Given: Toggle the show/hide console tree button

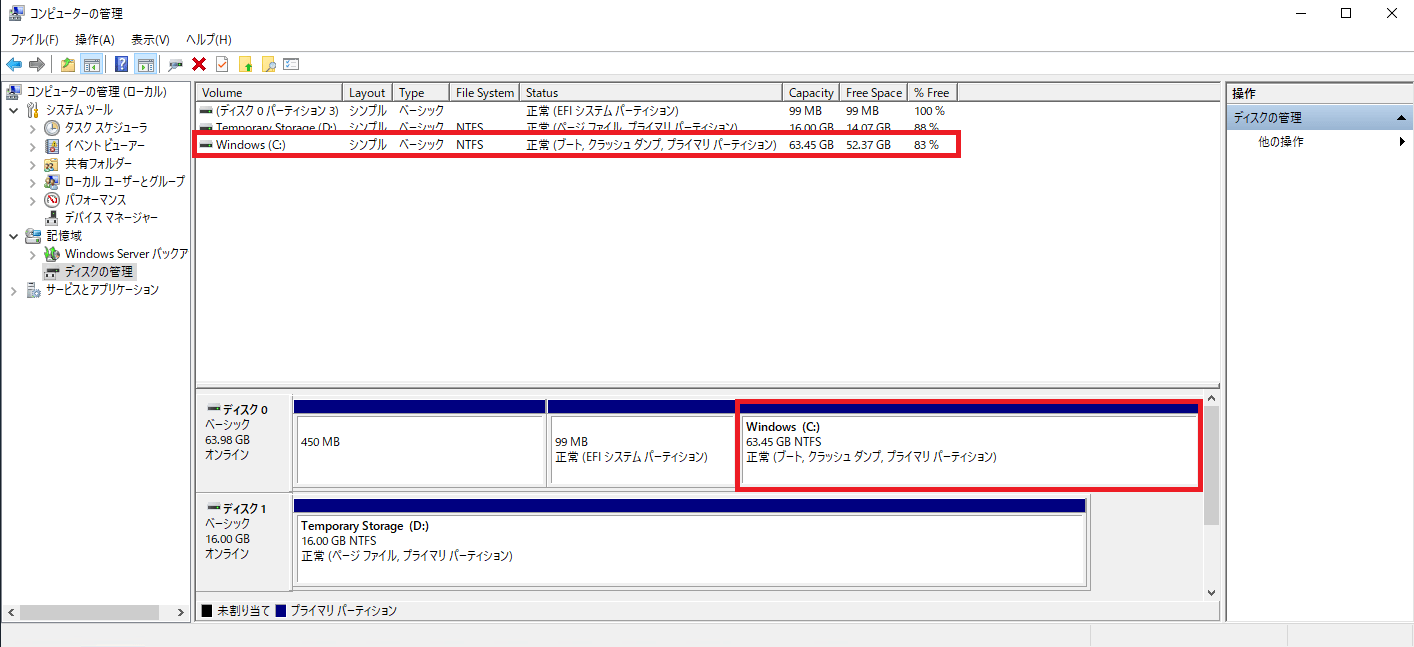Looking at the screenshot, I should click(91, 64).
